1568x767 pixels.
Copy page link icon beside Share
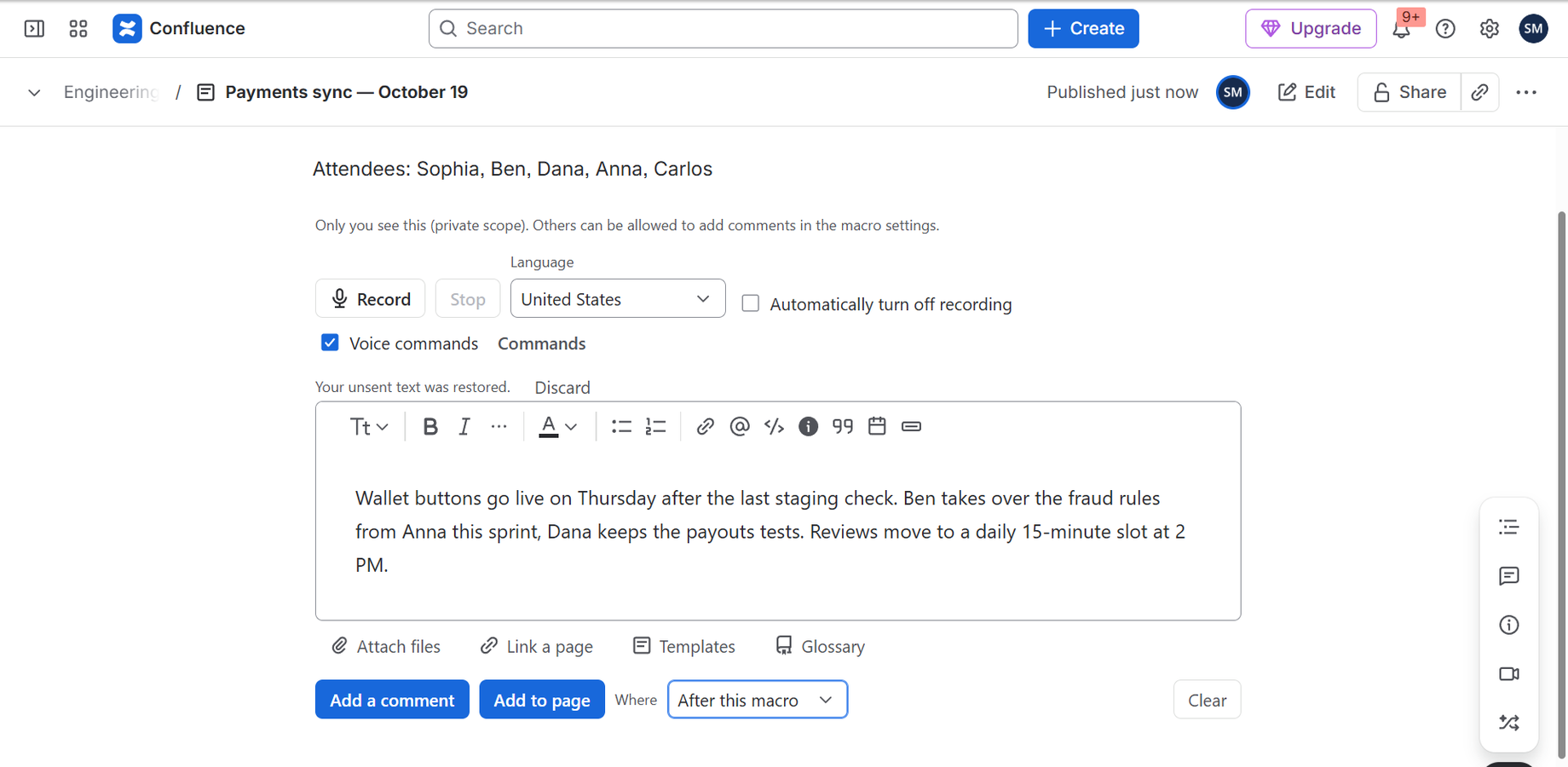[1480, 92]
